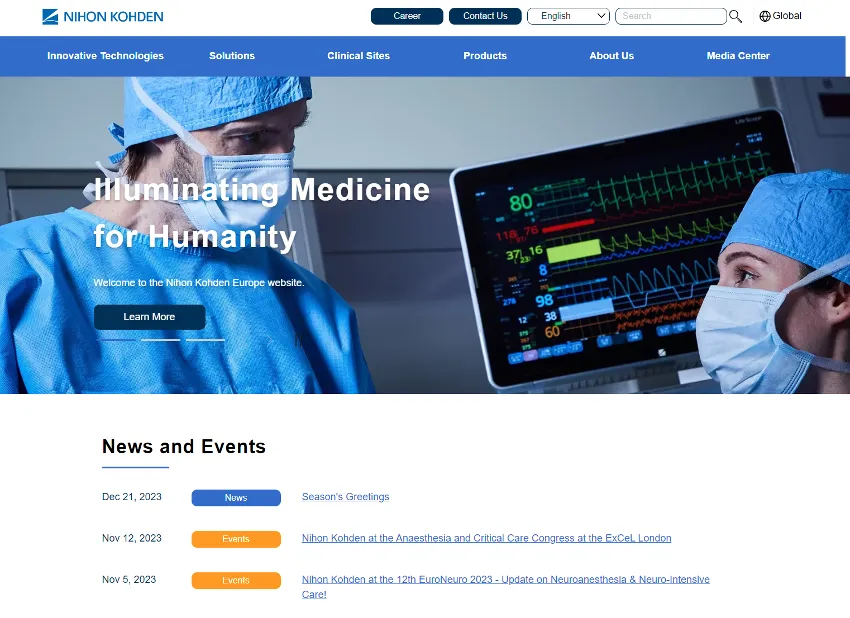Click into the Search text field
This screenshot has width=850, height=618.
pos(670,16)
